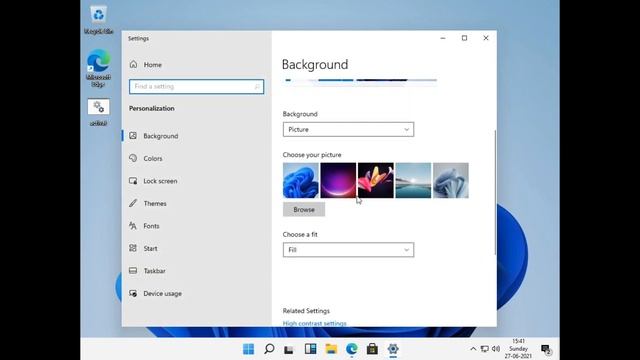The image size is (640, 360).
Task: Click the Fonts letter icon
Action: (133, 225)
